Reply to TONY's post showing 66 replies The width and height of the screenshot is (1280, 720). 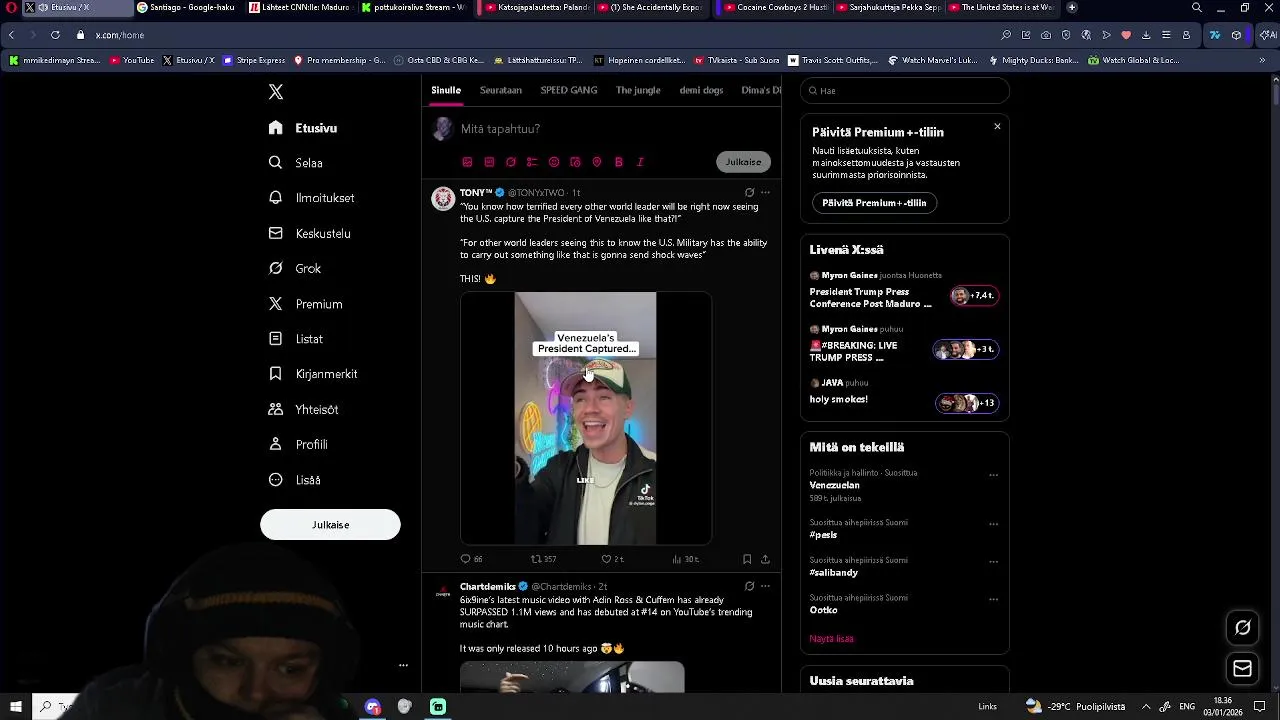471,559
